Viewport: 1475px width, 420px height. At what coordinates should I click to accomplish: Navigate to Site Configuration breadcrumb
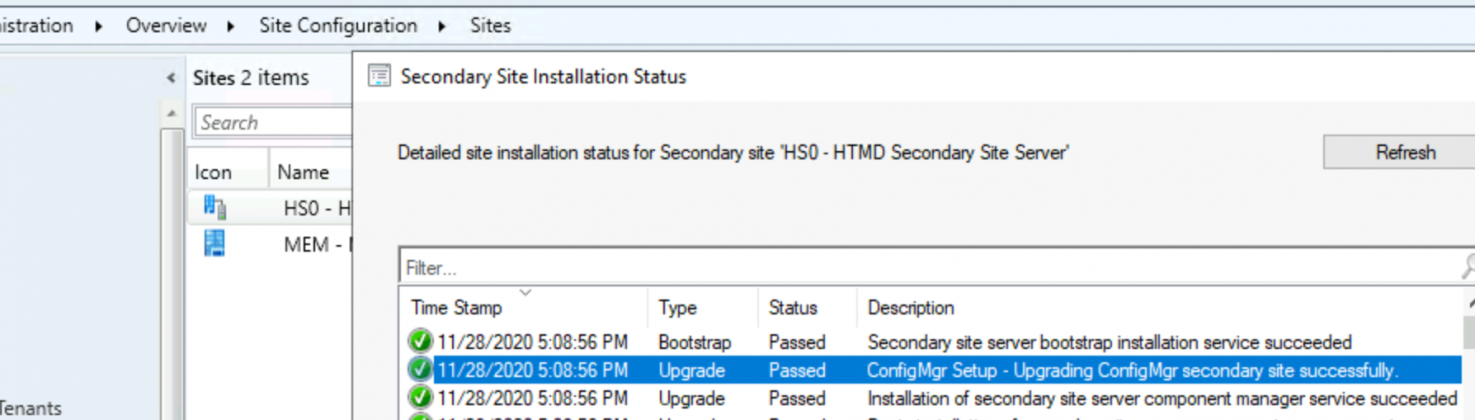point(338,26)
